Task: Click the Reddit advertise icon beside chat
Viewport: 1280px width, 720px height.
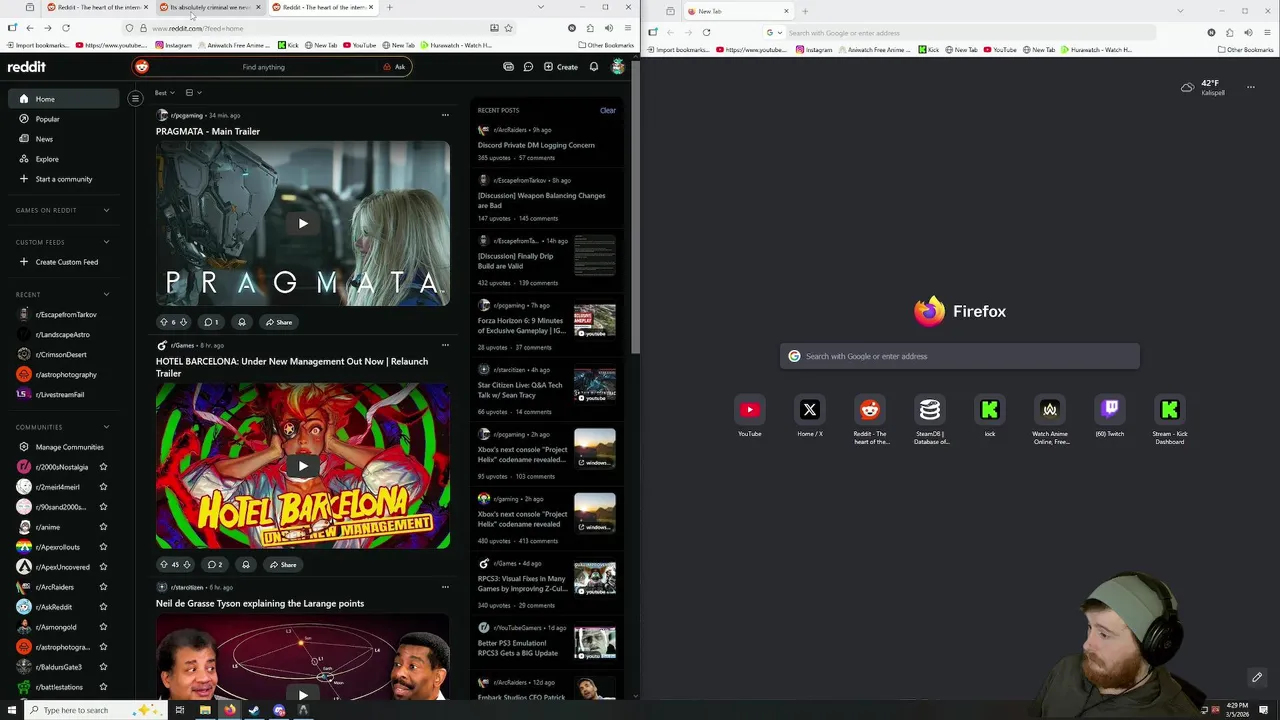Action: [x=508, y=67]
